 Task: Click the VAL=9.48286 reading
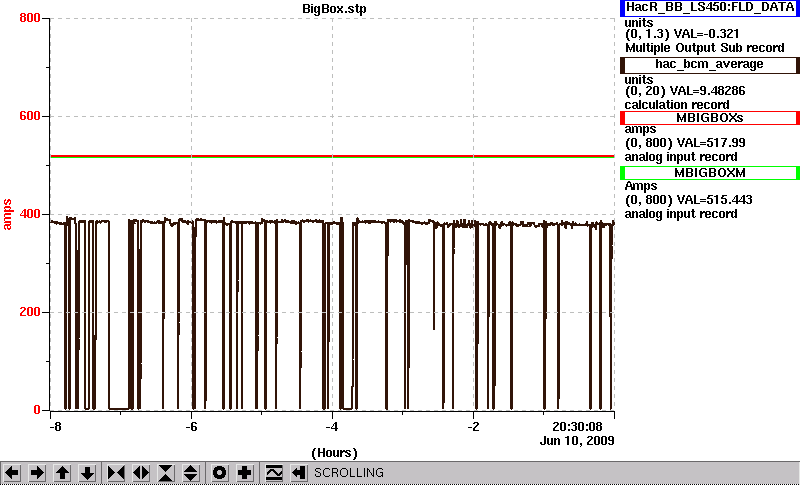pos(710,91)
